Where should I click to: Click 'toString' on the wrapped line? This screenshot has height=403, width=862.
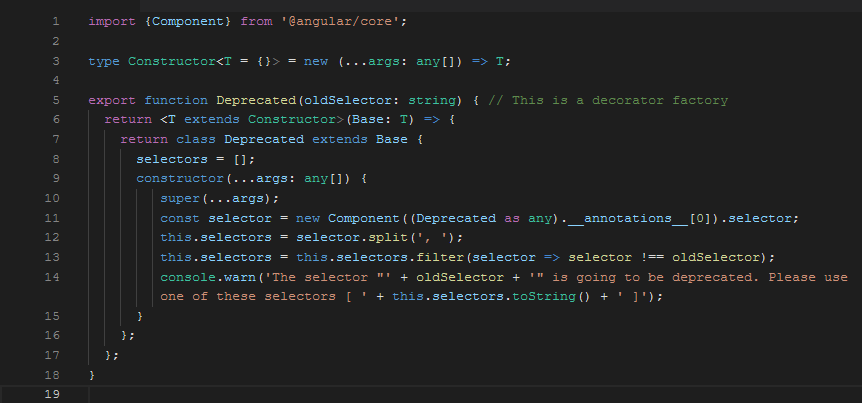[x=544, y=296]
